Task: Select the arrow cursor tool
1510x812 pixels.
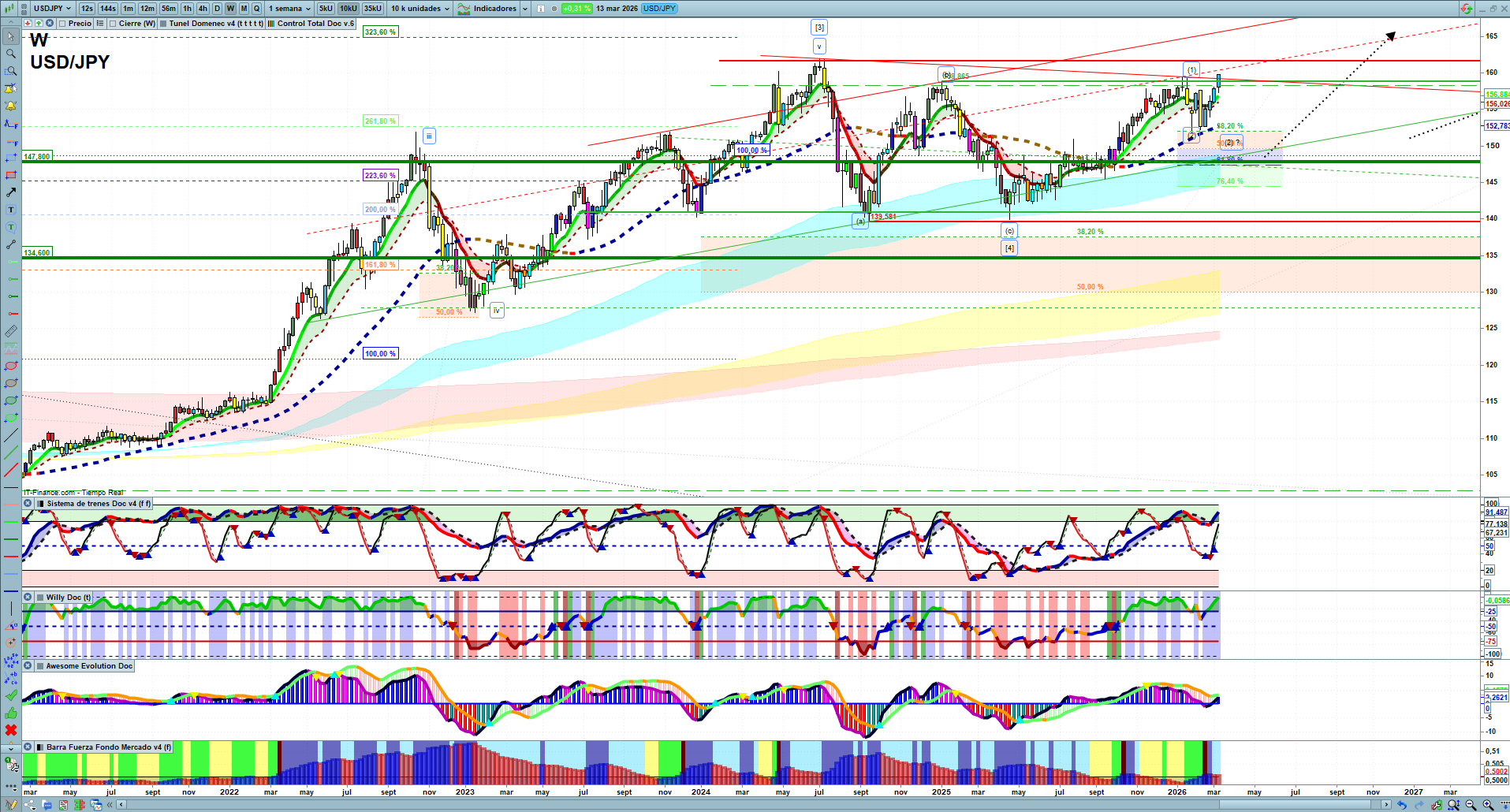Action: pyautogui.click(x=11, y=36)
